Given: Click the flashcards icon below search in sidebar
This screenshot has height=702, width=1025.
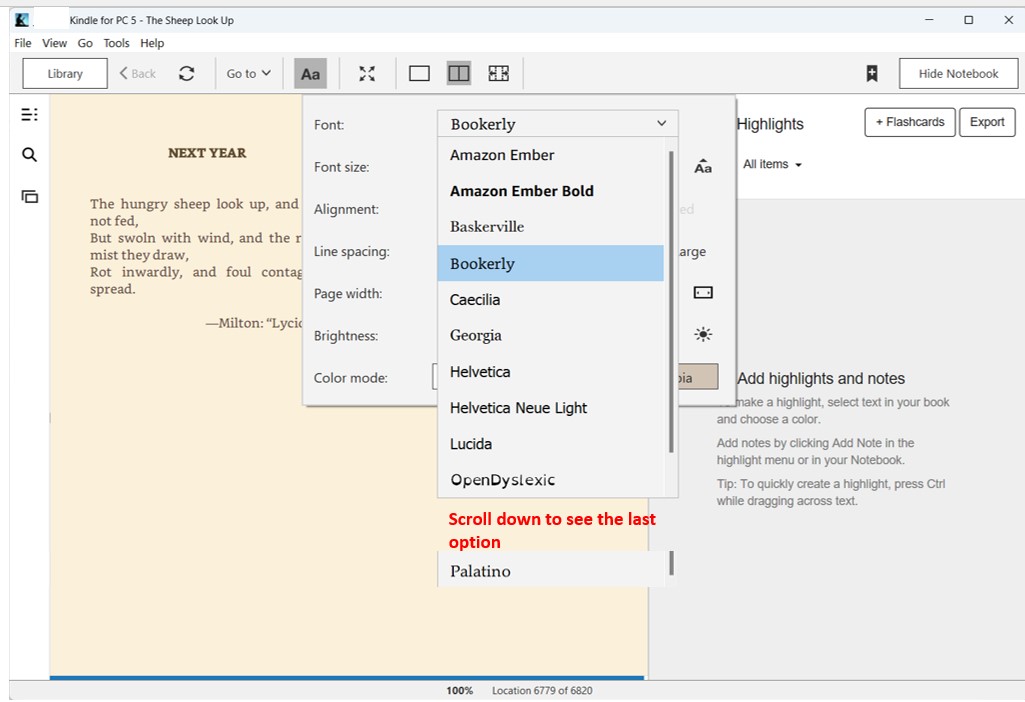Looking at the screenshot, I should pos(29,198).
